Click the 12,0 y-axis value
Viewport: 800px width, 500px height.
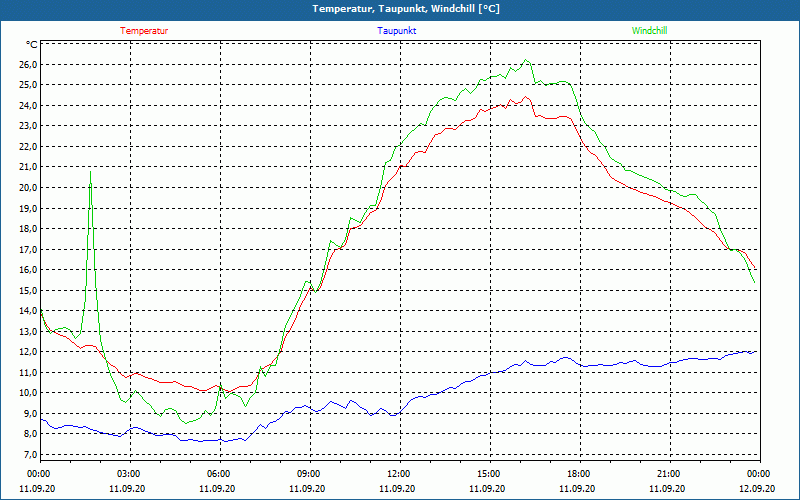(29, 352)
